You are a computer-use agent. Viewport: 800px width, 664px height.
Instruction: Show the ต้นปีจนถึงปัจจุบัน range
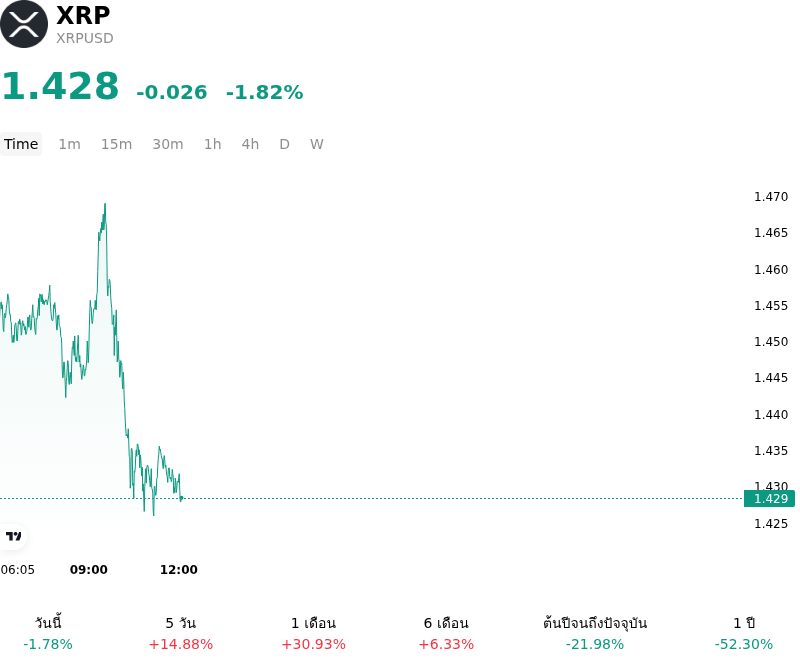tap(595, 633)
